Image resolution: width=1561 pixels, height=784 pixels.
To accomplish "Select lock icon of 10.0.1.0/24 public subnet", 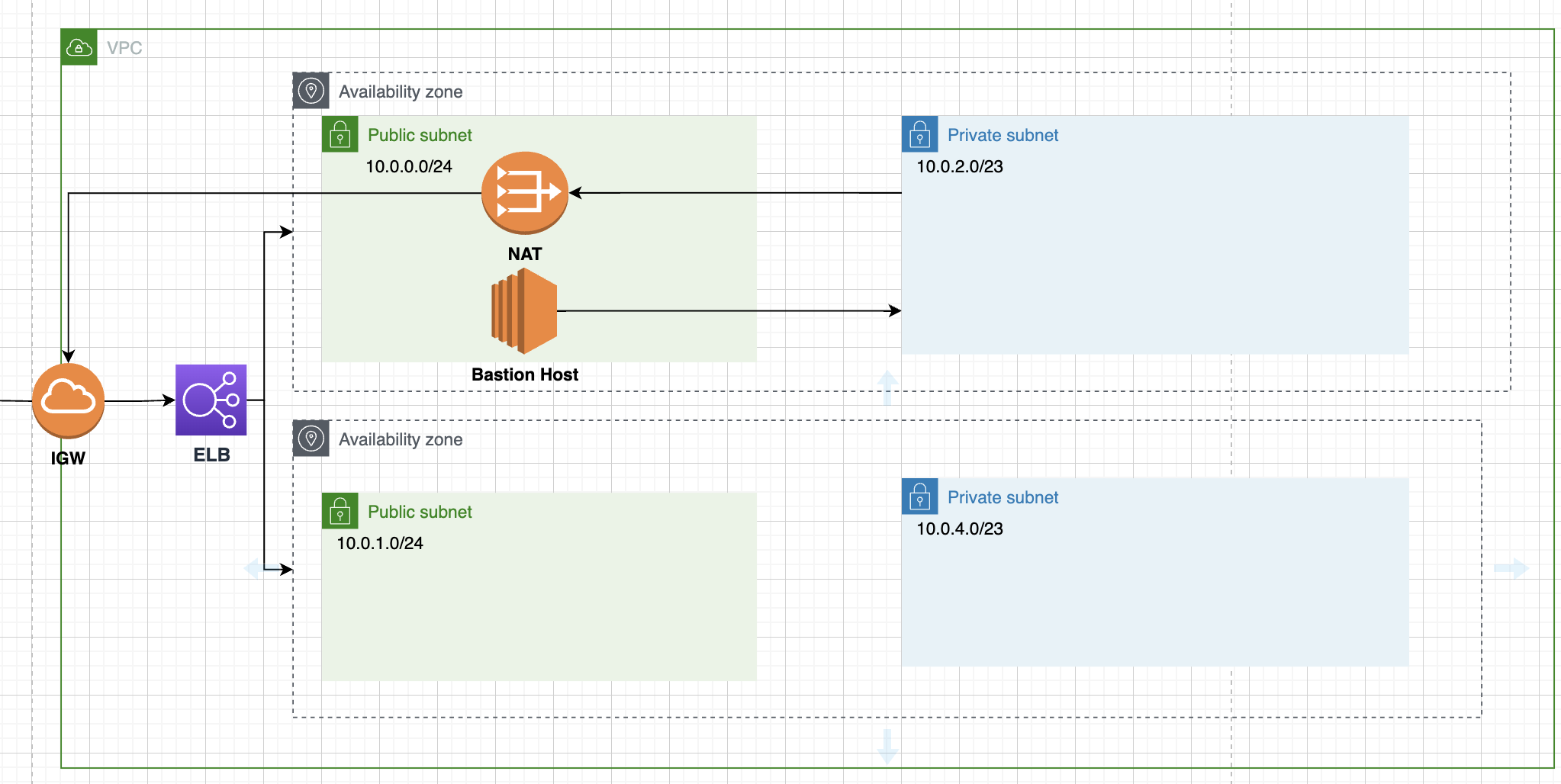I will tap(340, 511).
